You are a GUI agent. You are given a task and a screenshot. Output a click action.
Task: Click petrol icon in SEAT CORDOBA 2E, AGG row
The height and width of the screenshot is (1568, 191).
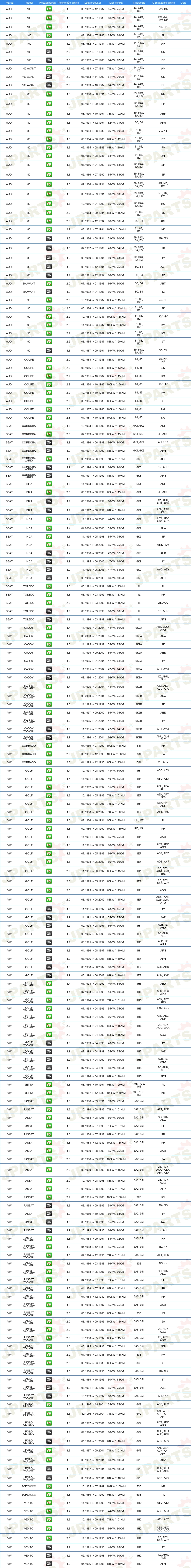pos(49,434)
